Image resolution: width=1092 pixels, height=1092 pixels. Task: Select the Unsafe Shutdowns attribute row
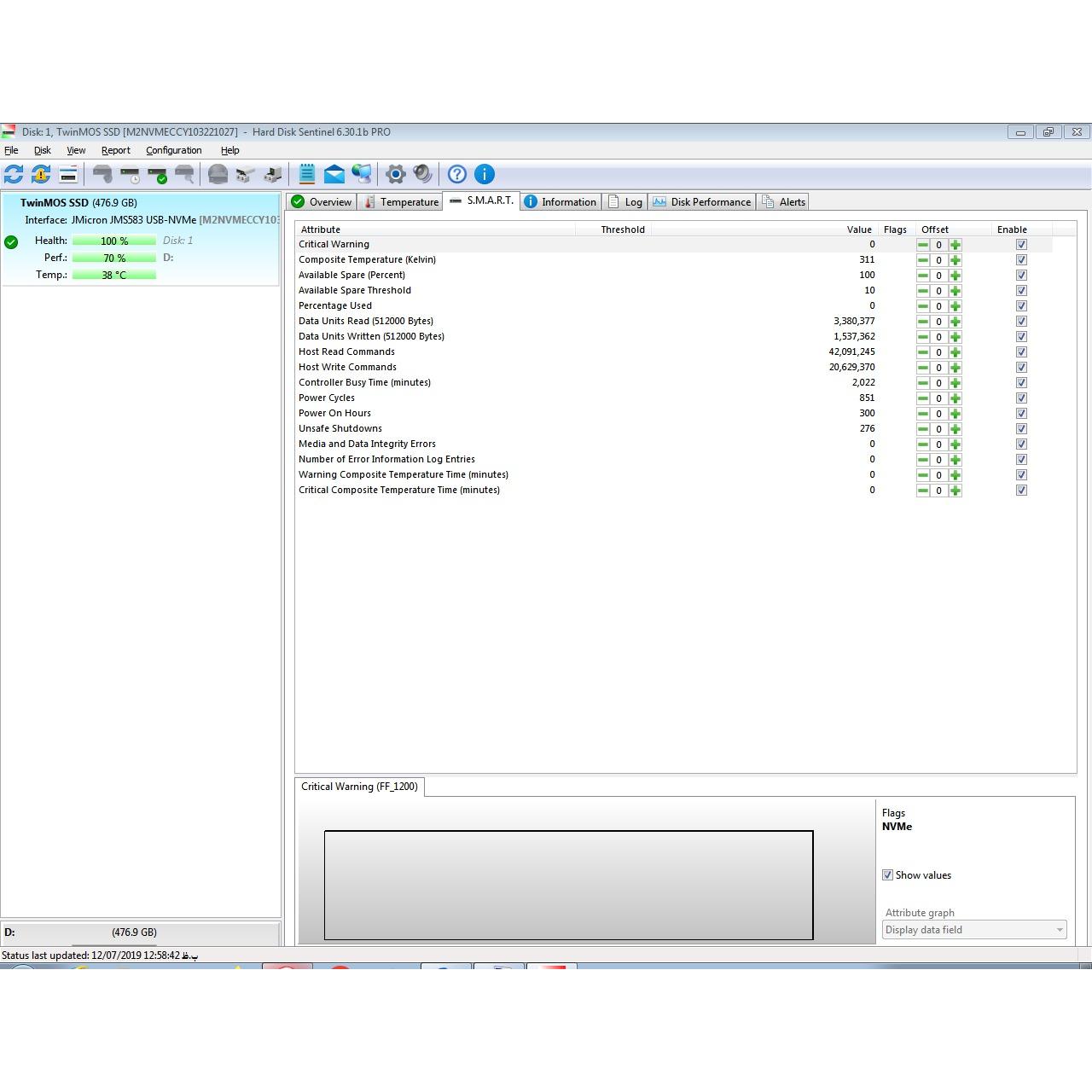coord(340,429)
